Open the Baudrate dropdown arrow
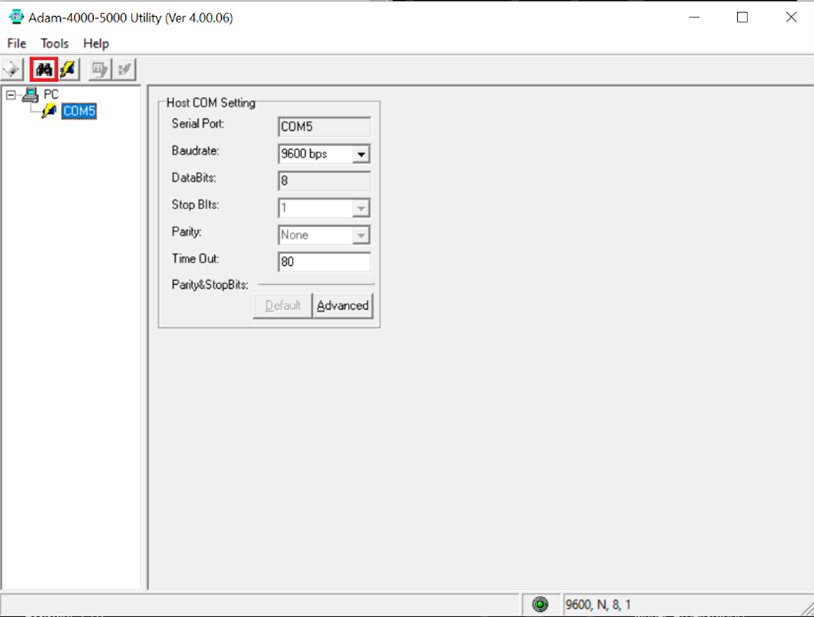This screenshot has width=814, height=617. (x=361, y=154)
